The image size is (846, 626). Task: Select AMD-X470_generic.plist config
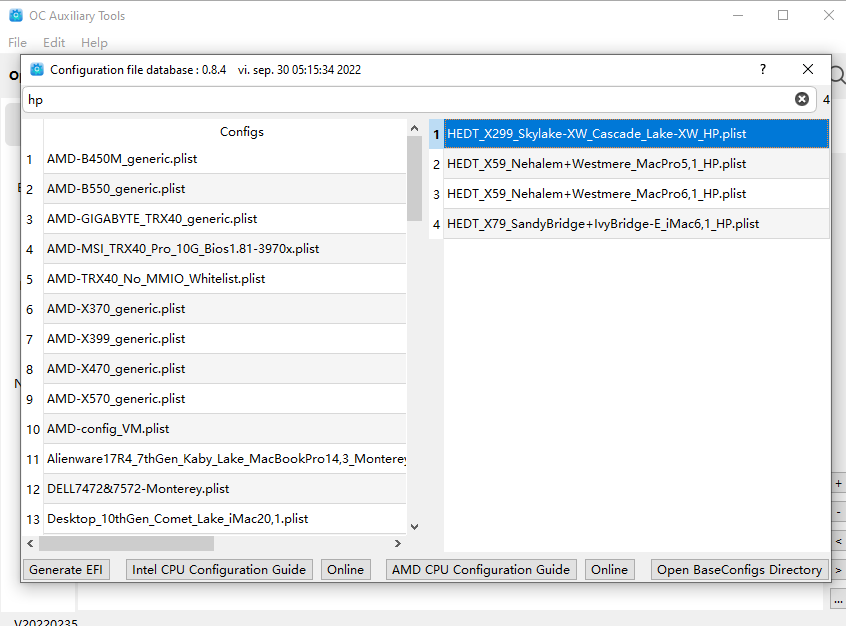click(225, 369)
